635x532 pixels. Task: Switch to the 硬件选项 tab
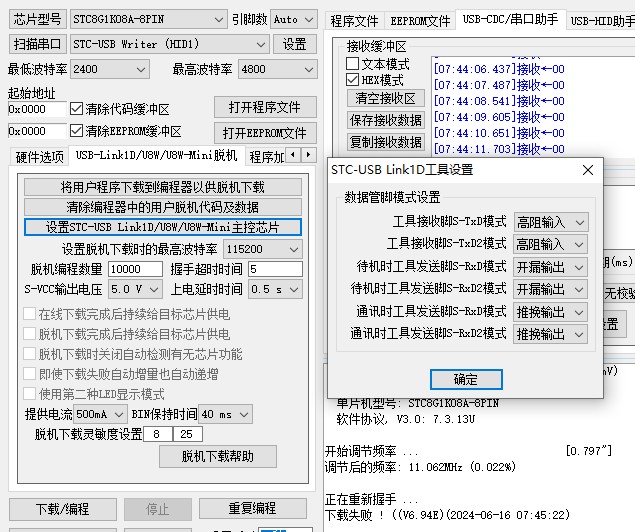tap(39, 157)
